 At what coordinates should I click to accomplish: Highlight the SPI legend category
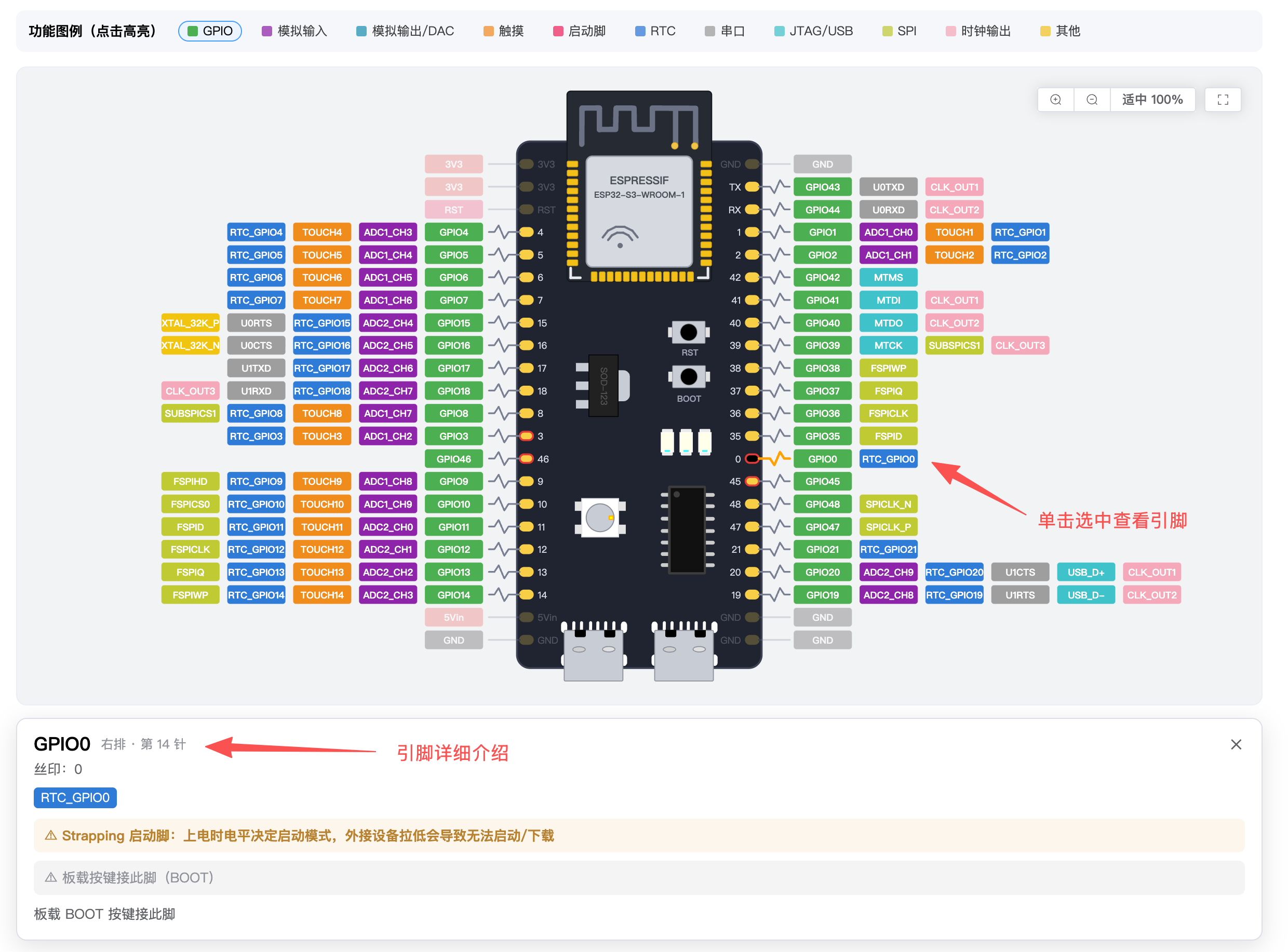(900, 31)
